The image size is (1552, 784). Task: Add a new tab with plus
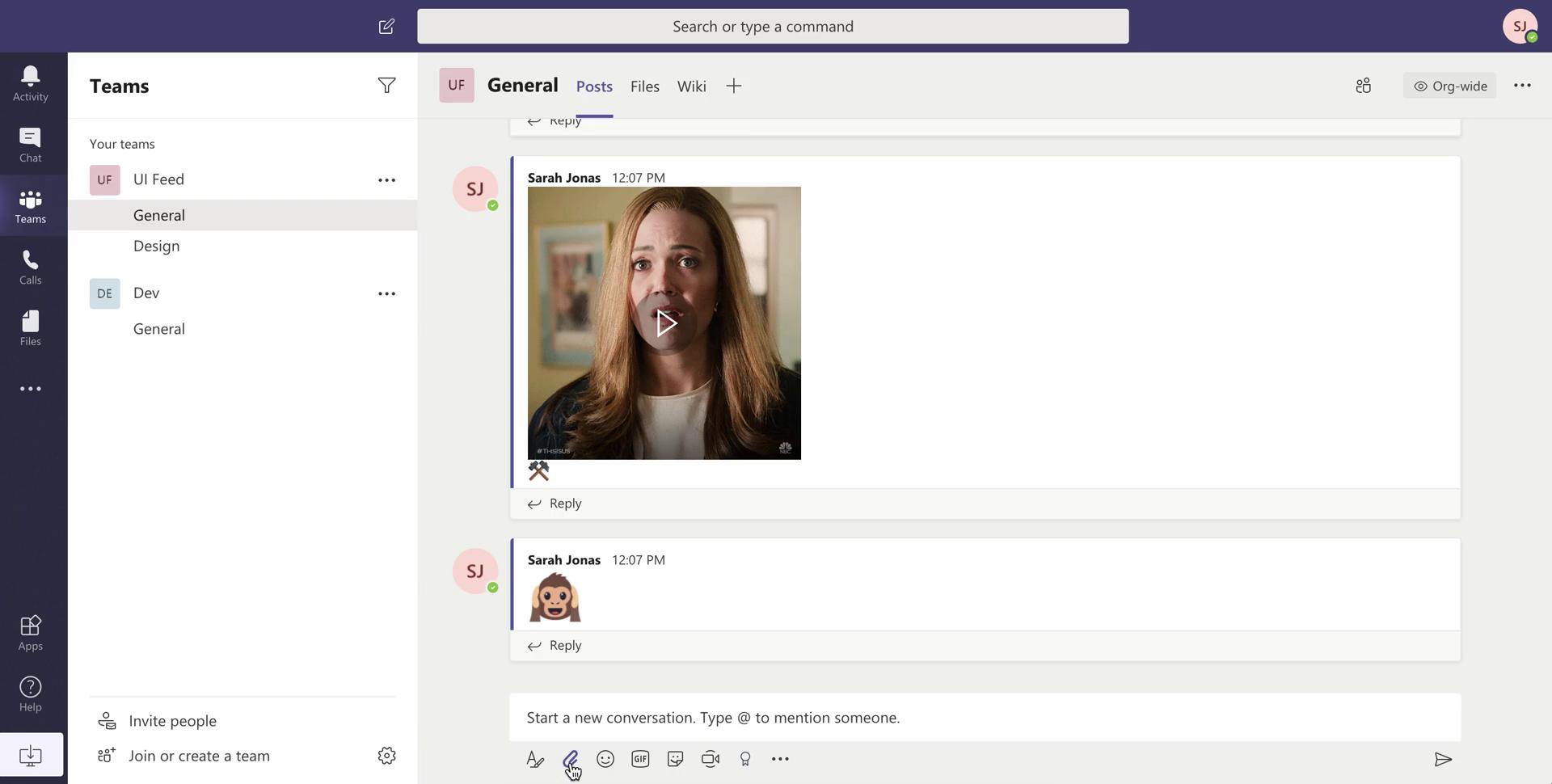[734, 86]
